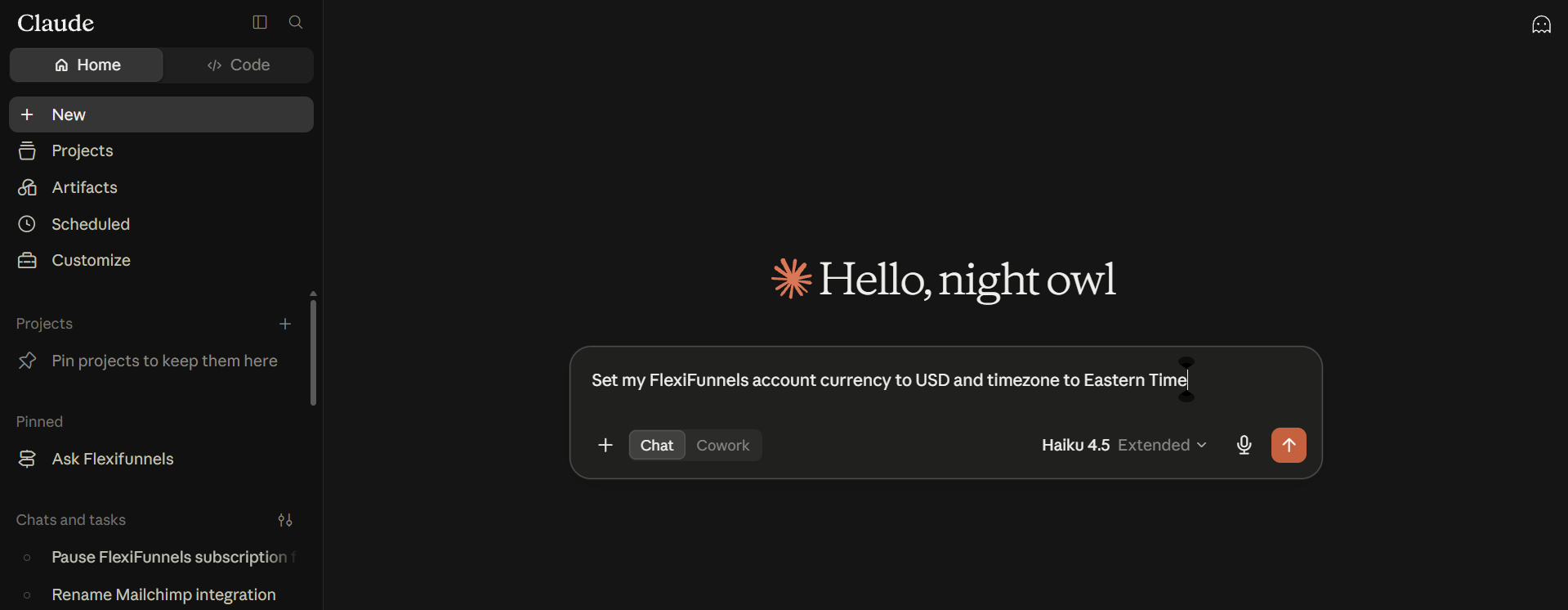Click the Customize briefcase icon

coord(27,260)
